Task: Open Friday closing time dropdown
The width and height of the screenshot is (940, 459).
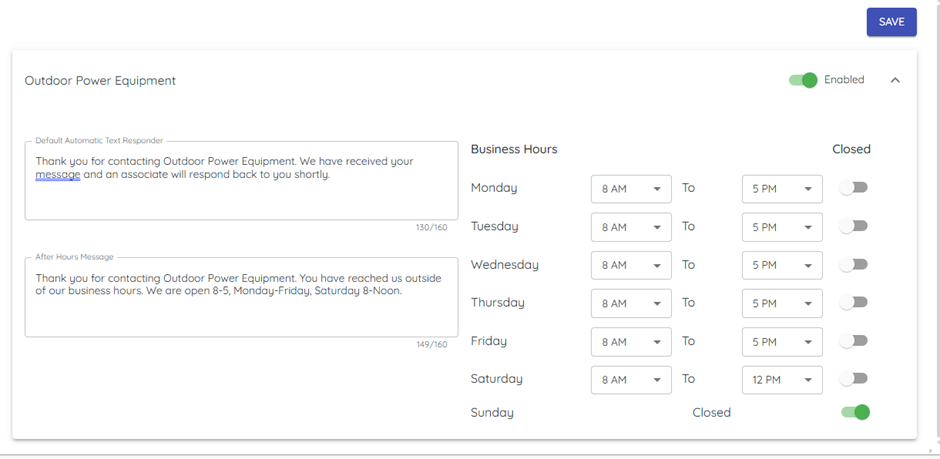Action: click(782, 342)
